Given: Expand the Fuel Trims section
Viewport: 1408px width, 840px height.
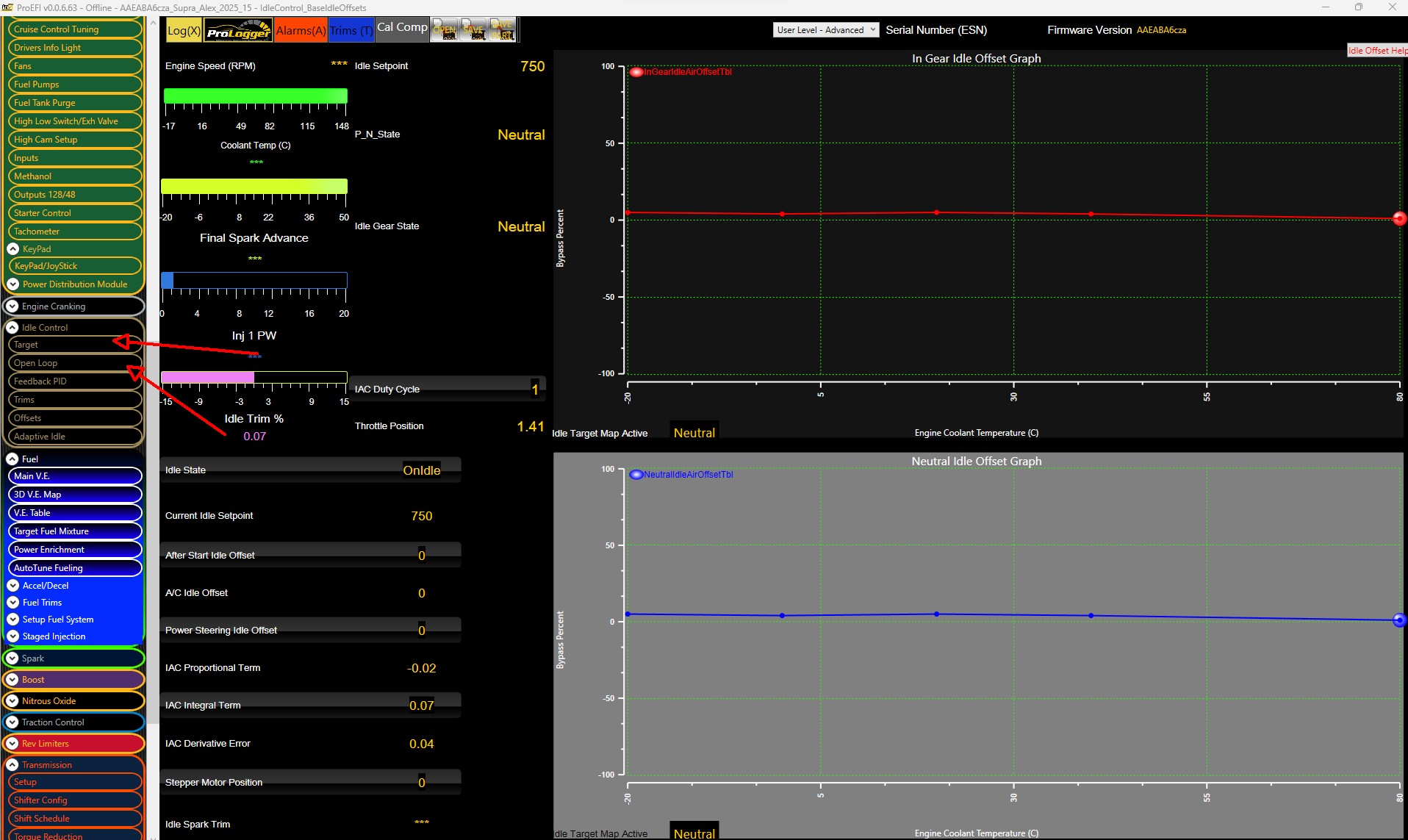Looking at the screenshot, I should click(12, 603).
